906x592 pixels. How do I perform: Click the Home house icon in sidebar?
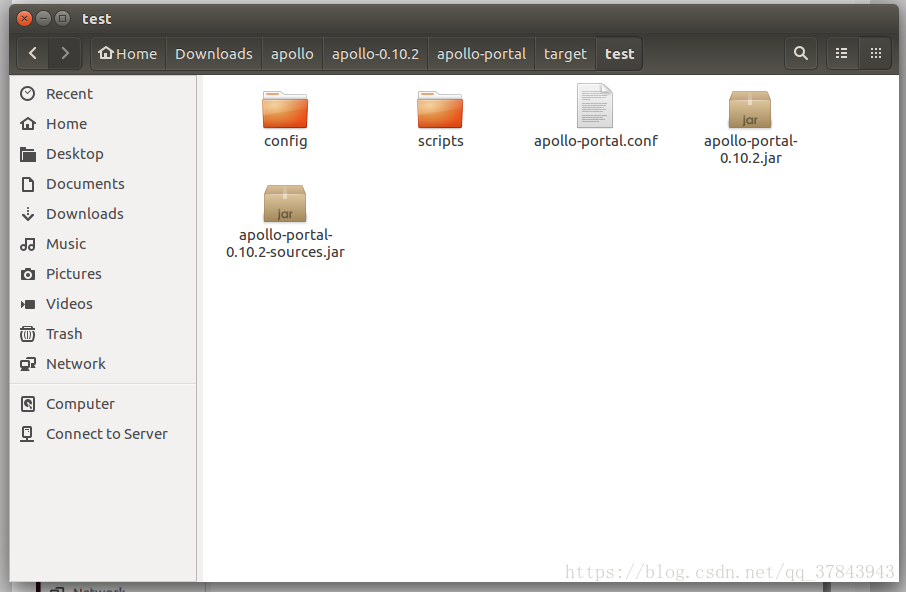point(28,124)
